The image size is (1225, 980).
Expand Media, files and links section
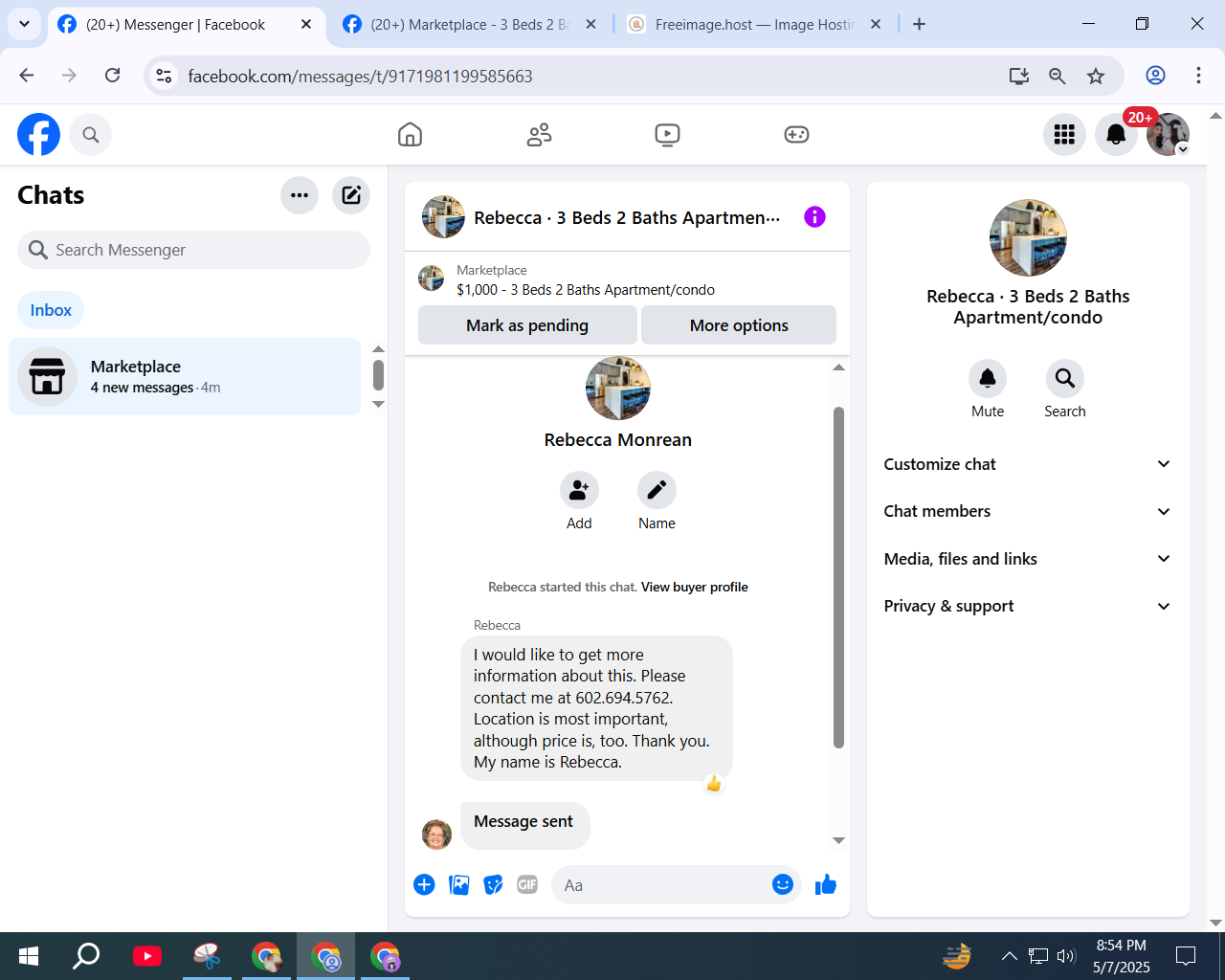(1028, 559)
